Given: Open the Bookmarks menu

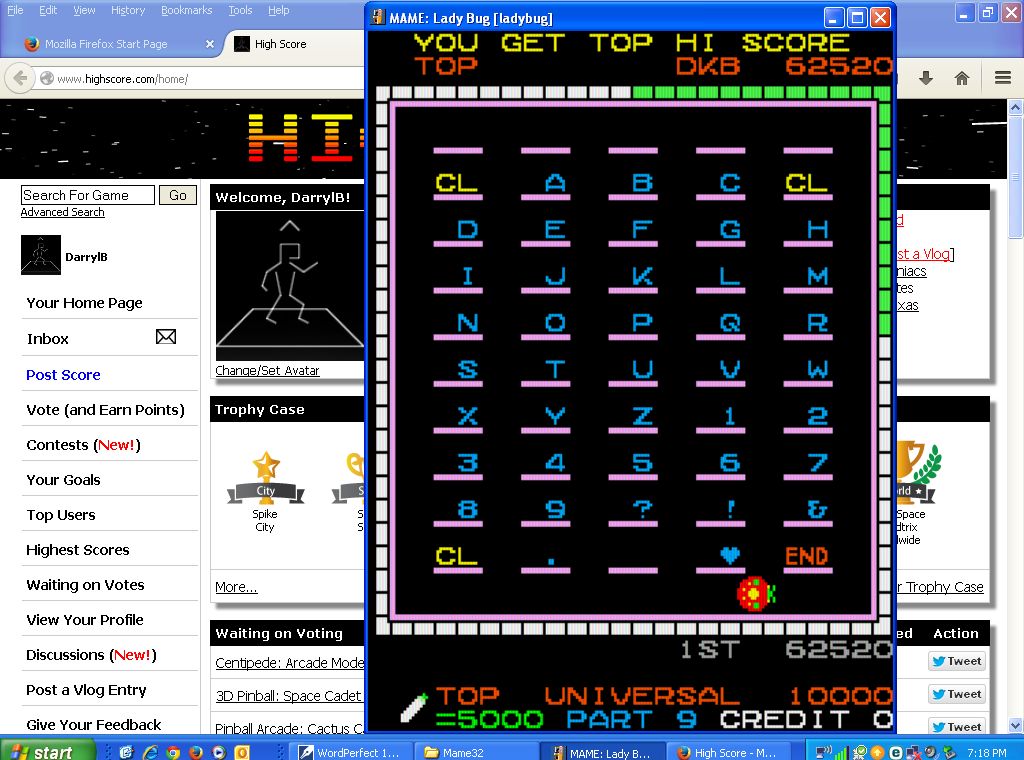Looking at the screenshot, I should coord(186,10).
